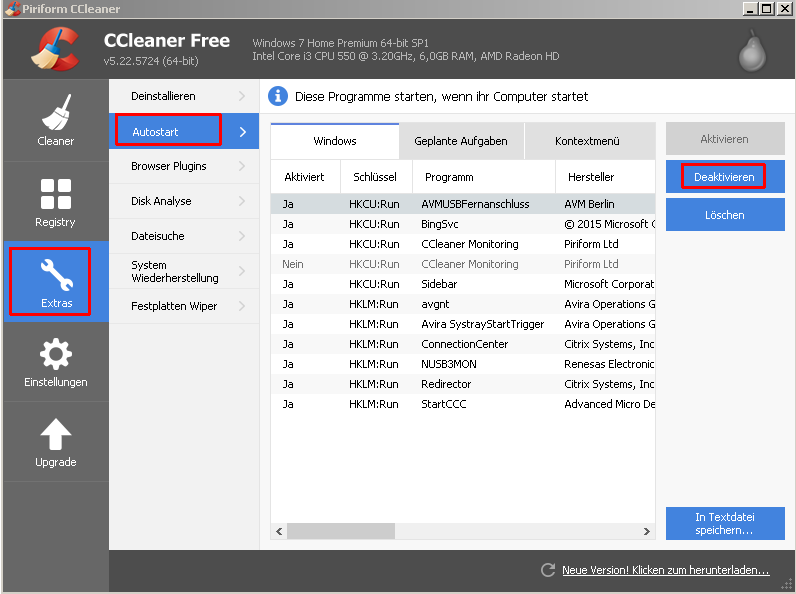Image resolution: width=796 pixels, height=594 pixels.
Task: Select the AVMUSBFernanschluss row
Action: pyautogui.click(x=463, y=204)
